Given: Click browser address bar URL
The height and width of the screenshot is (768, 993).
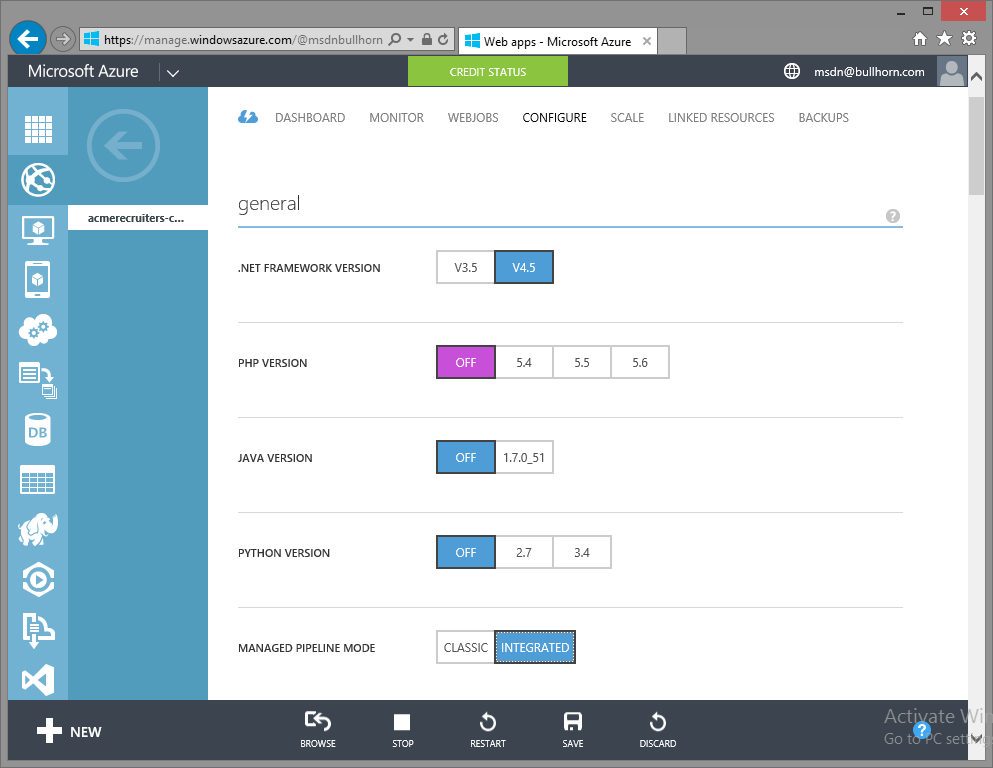Looking at the screenshot, I should coord(243,40).
